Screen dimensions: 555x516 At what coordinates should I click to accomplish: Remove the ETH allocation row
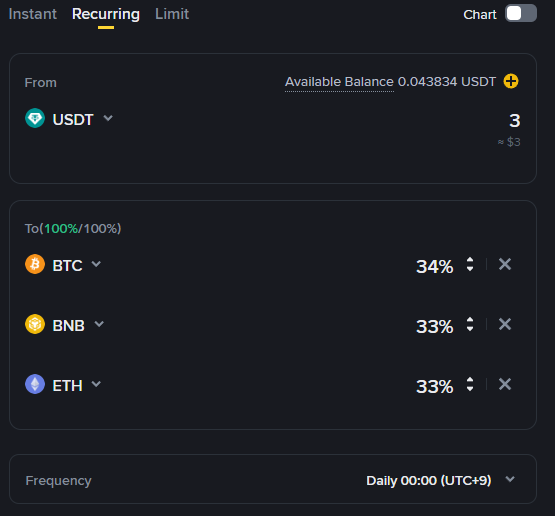[505, 384]
